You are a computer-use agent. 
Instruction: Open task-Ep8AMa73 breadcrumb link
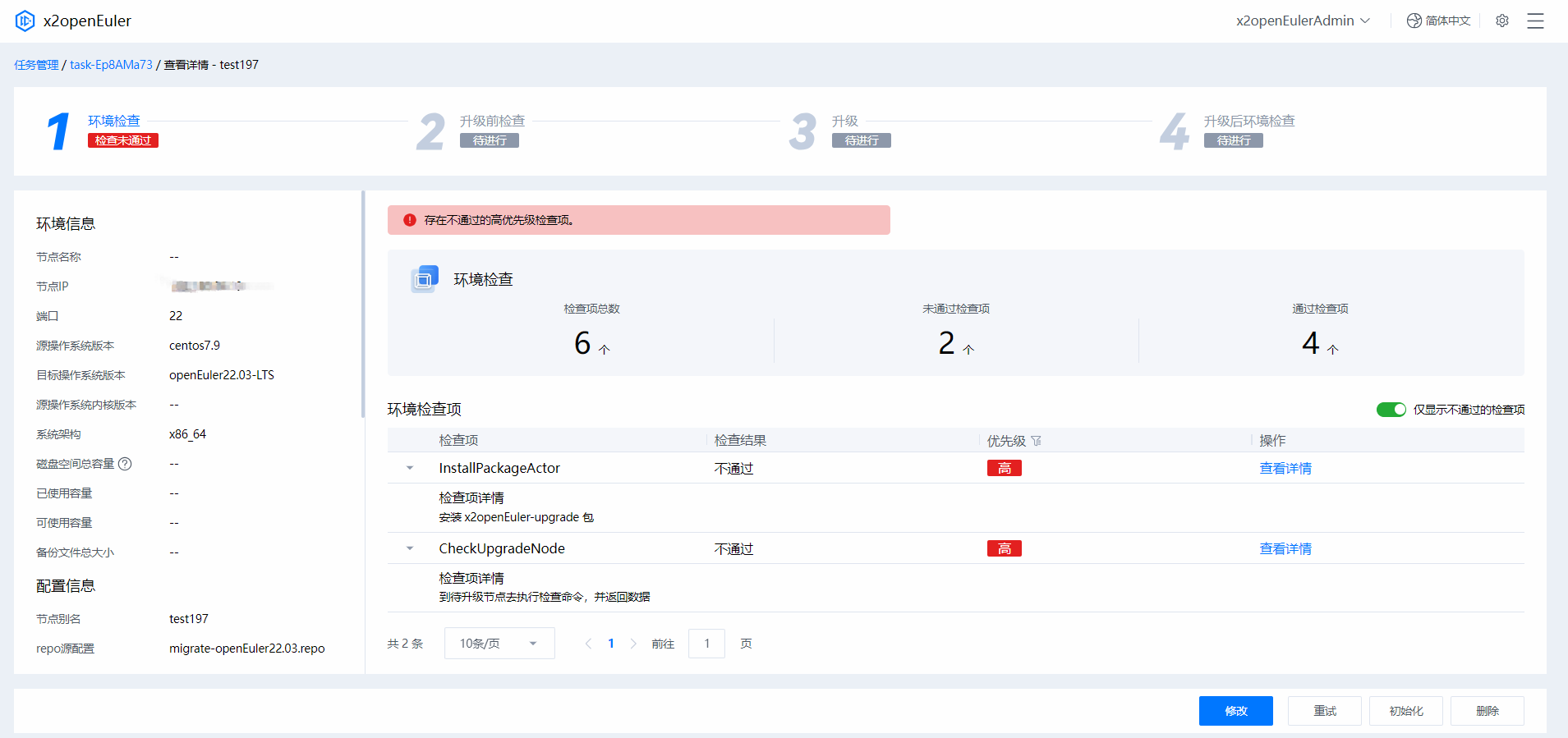[x=111, y=65]
